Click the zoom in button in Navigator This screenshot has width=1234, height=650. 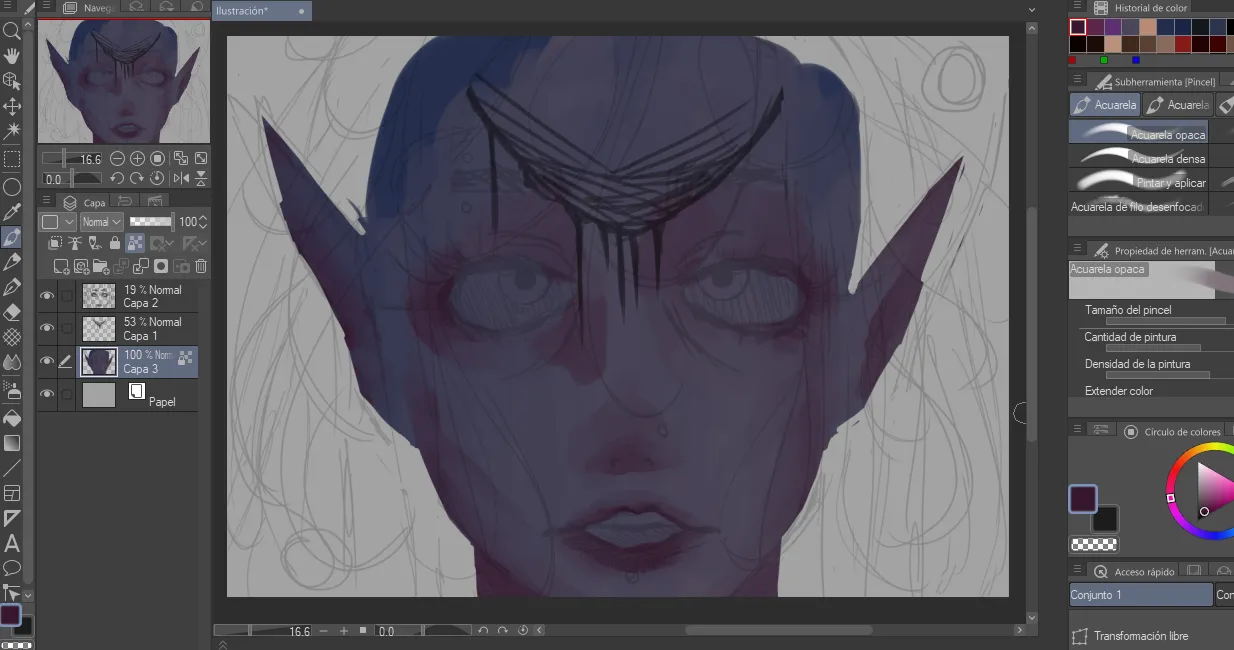tap(137, 159)
